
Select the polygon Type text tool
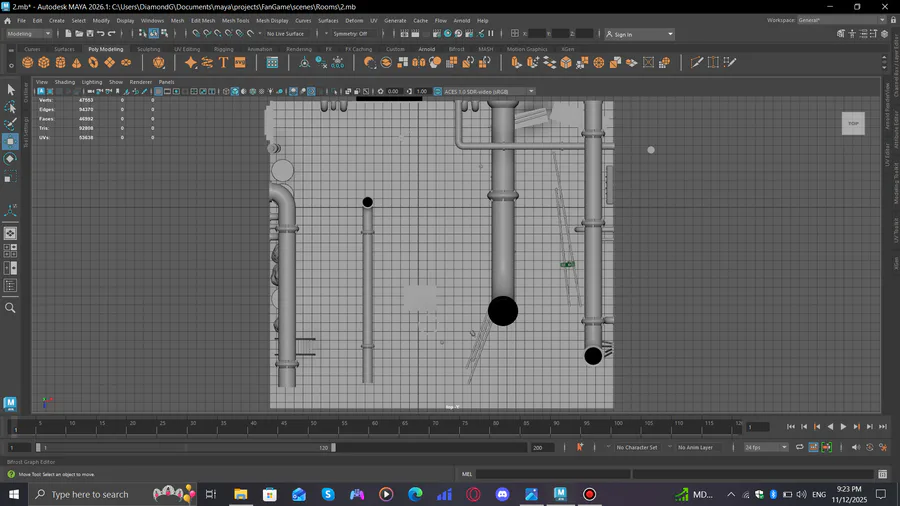pos(223,62)
